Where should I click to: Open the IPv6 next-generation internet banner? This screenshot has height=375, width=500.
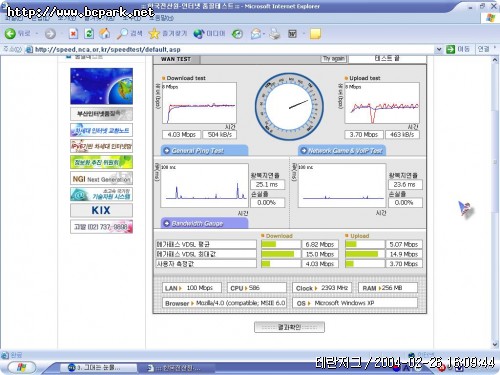(101, 146)
